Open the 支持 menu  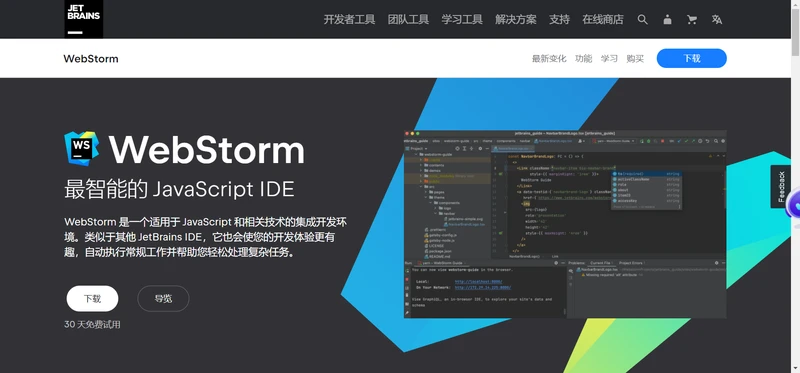559,19
